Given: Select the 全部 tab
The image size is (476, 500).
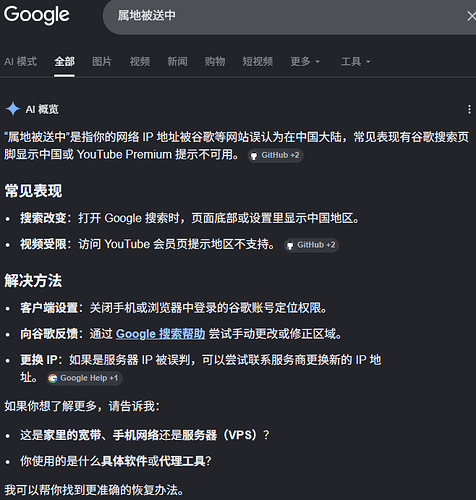Looking at the screenshot, I should coord(64,61).
